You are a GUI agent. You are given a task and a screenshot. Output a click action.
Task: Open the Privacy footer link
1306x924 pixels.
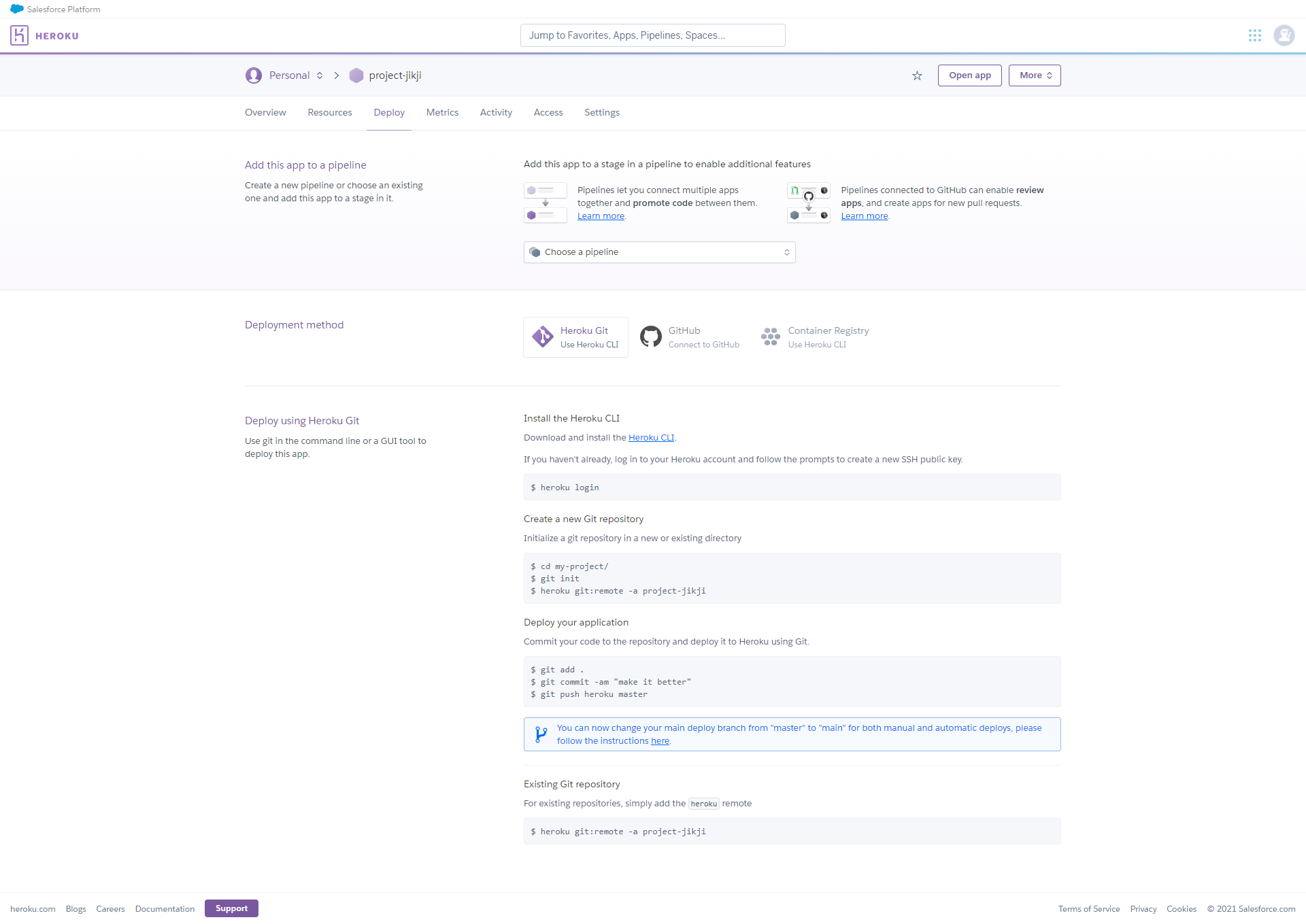pos(1143,909)
